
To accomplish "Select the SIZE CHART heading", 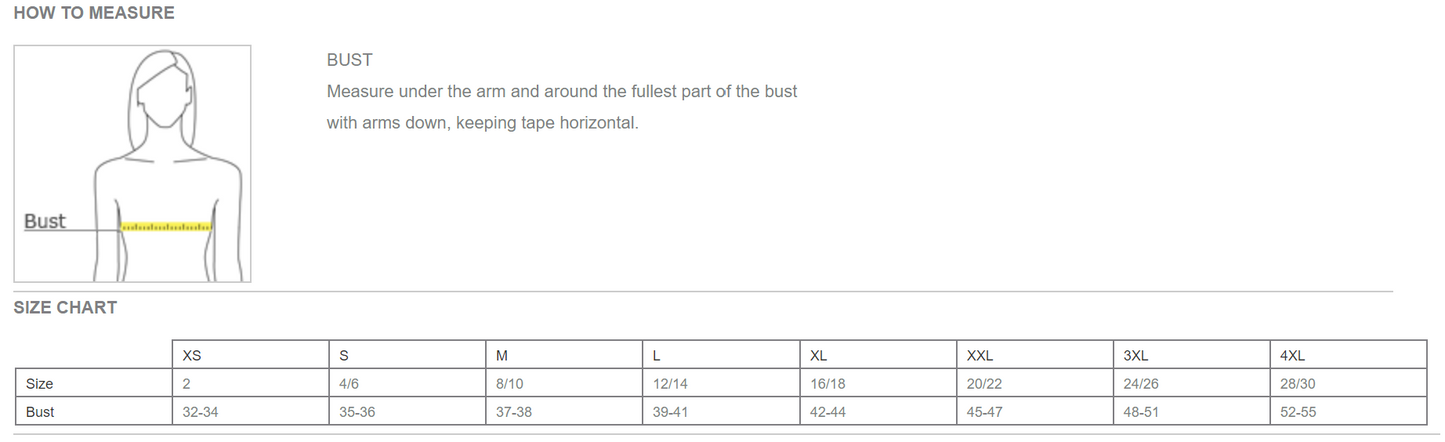I will pyautogui.click(x=65, y=308).
